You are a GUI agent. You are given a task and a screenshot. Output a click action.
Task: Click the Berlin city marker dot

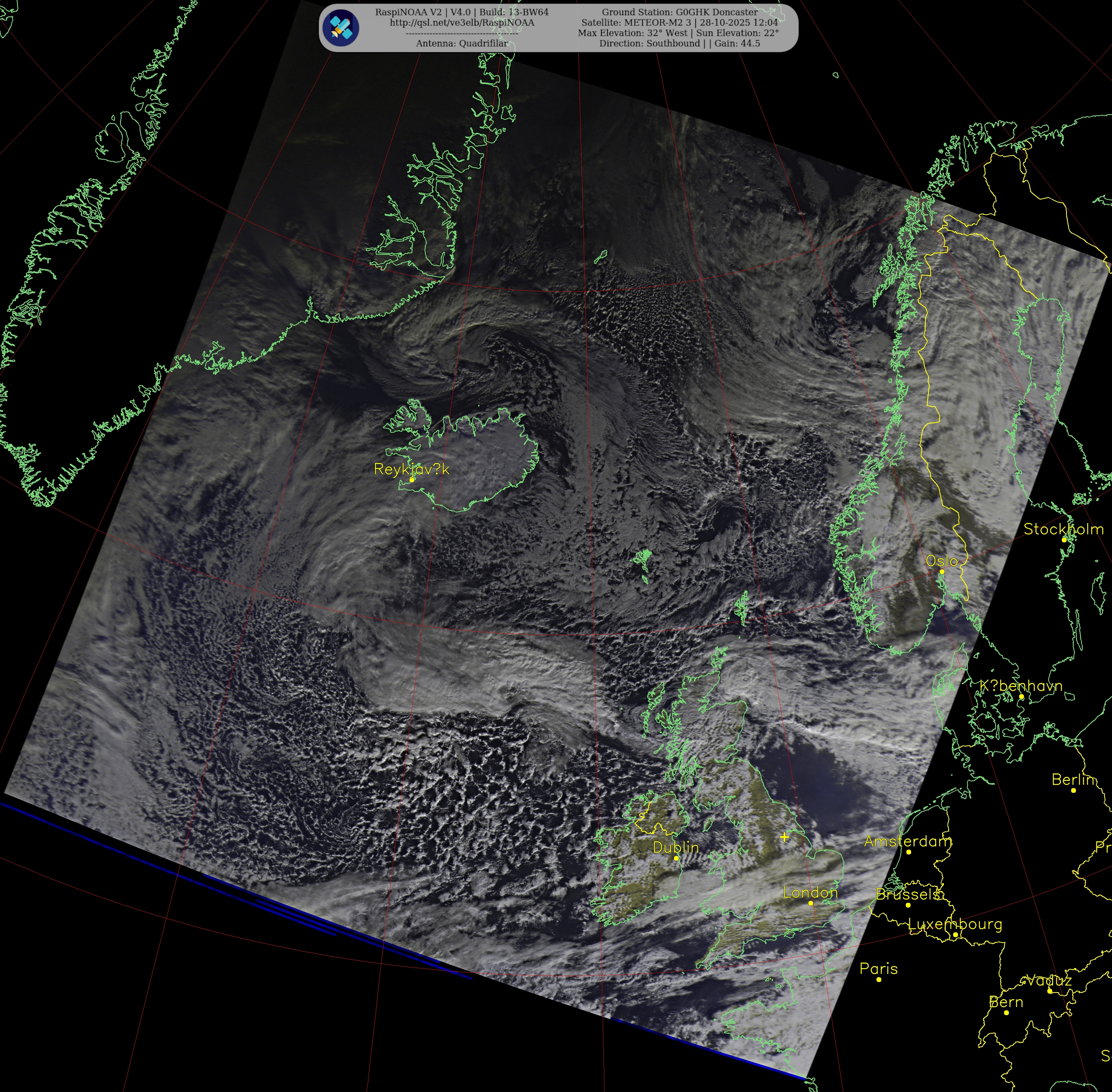(x=1074, y=790)
